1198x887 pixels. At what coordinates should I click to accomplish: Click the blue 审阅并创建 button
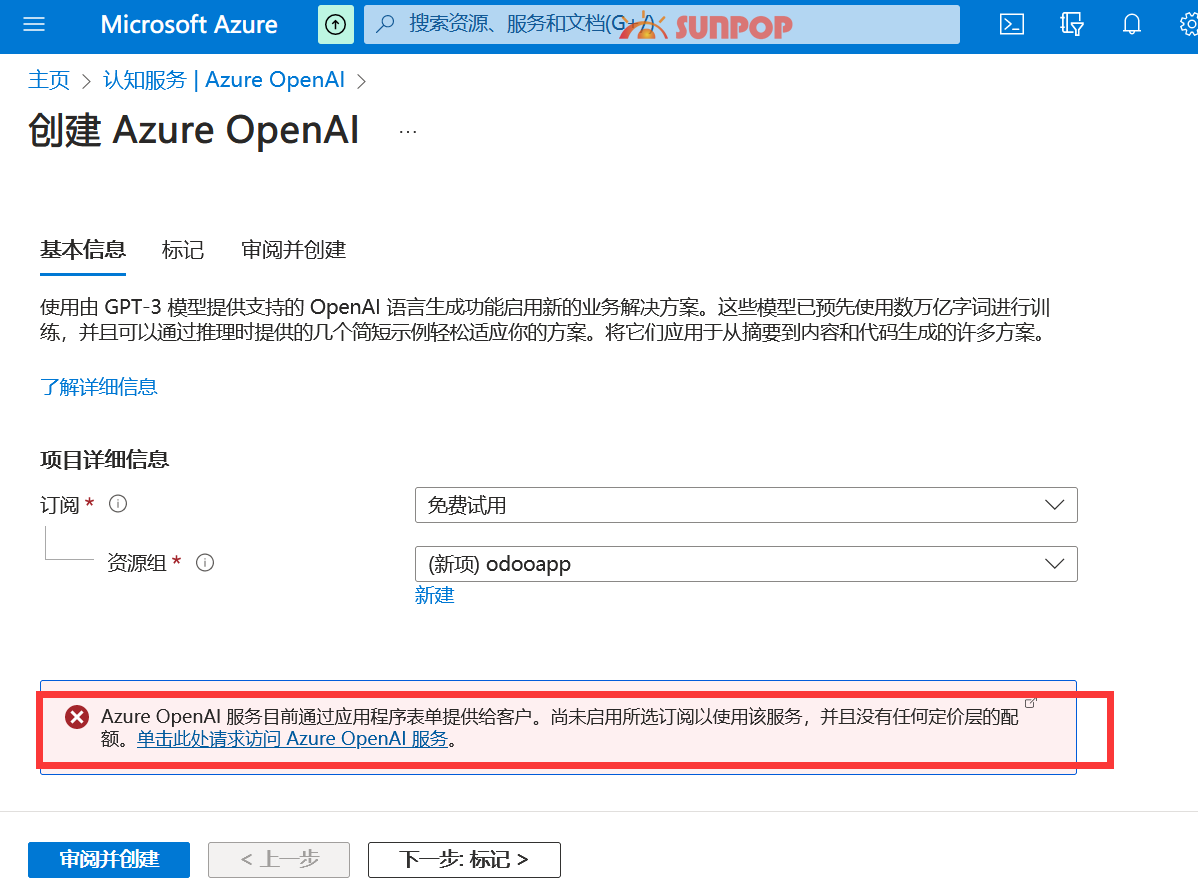point(109,859)
